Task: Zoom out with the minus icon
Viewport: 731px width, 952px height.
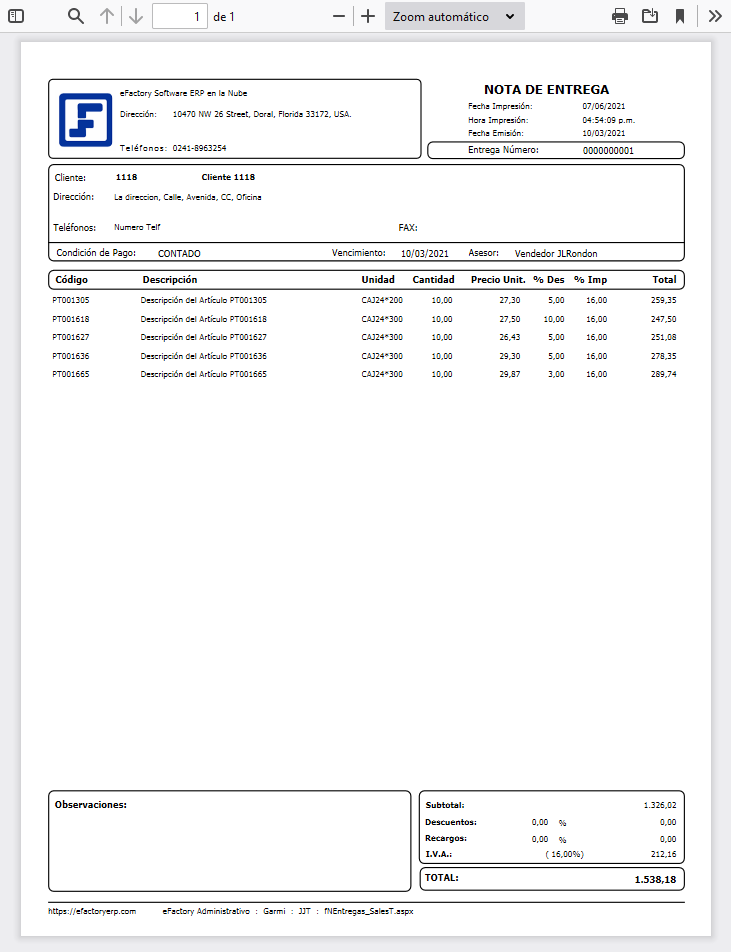Action: click(339, 16)
